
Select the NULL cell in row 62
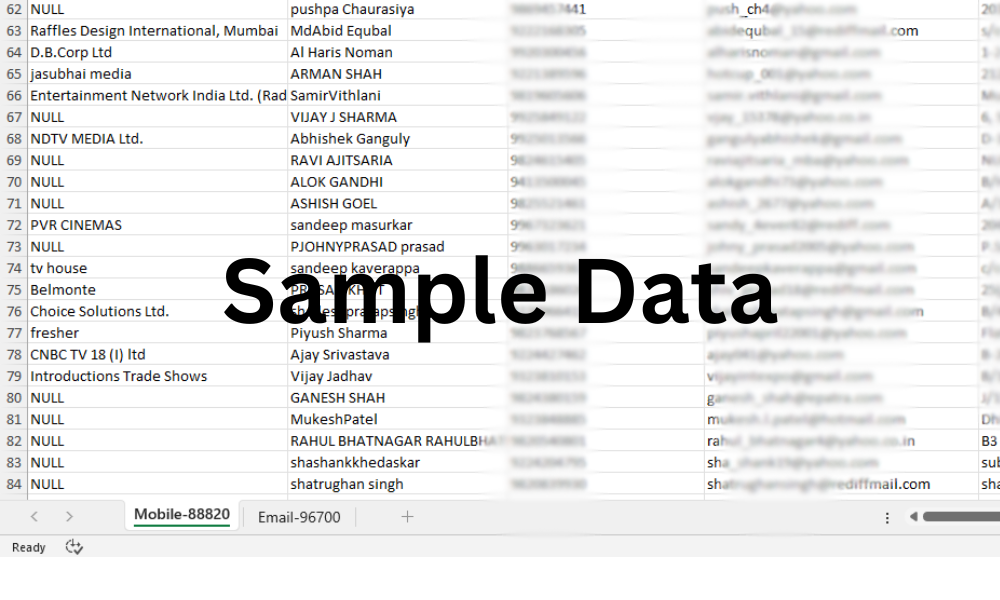[158, 9]
